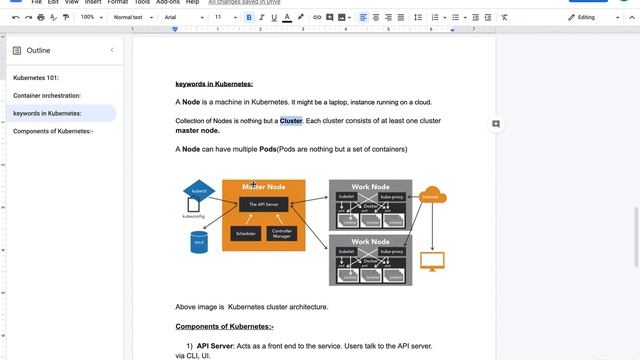The image size is (640, 360).
Task: Open the Insert menu
Action: tap(93, 2)
